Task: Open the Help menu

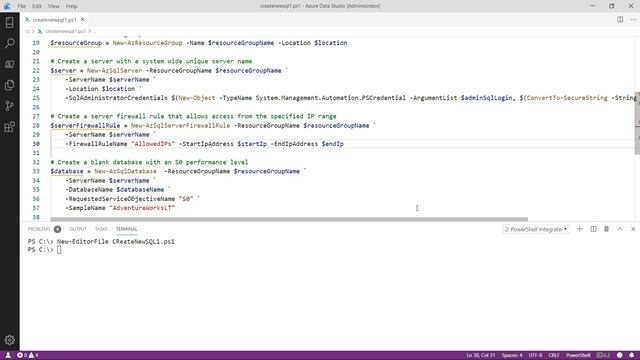Action: point(71,6)
